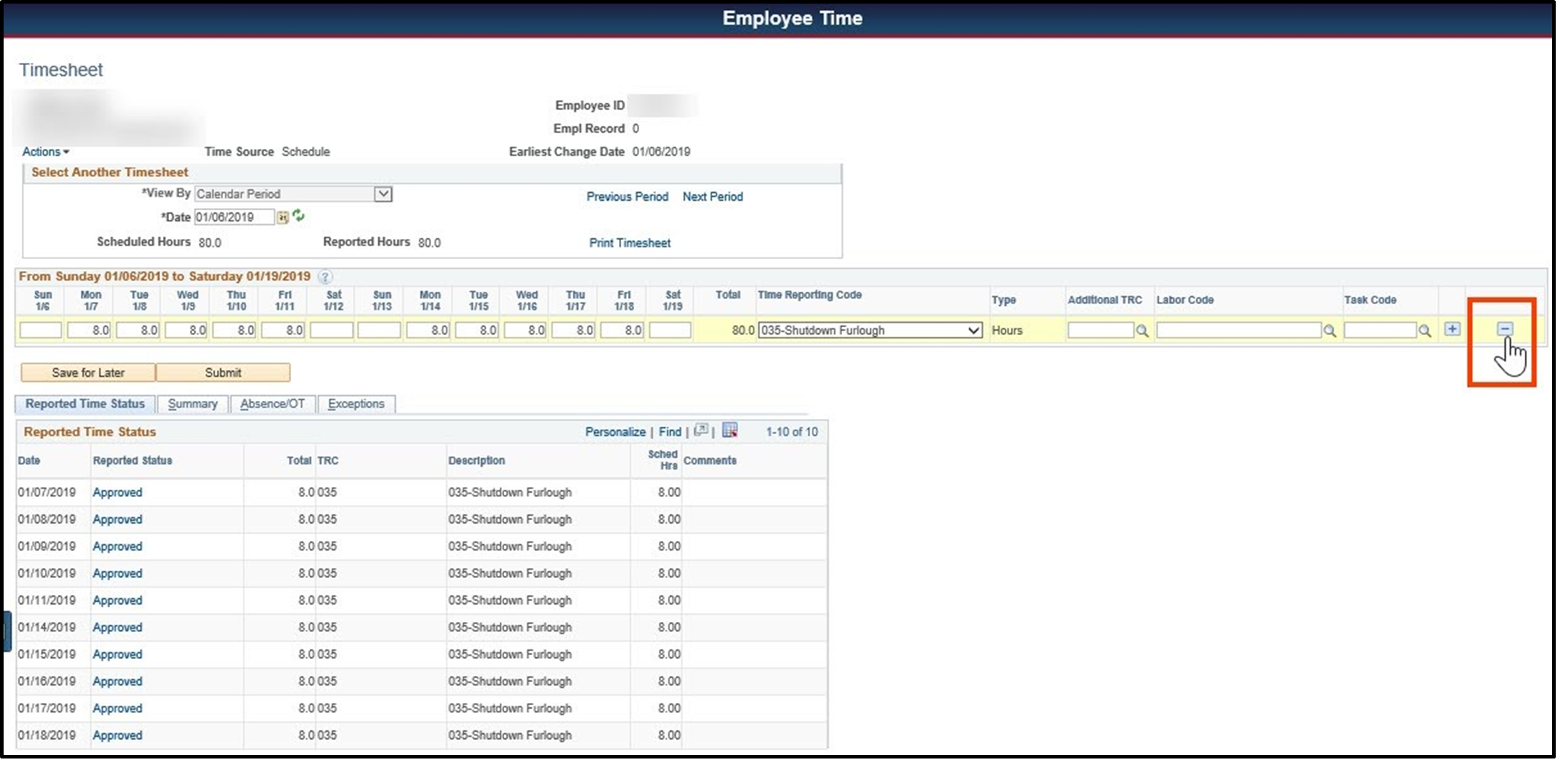Screen dimensions: 1568x778
Task: Click the Mon 1/7 hours input field
Action: tap(89, 329)
